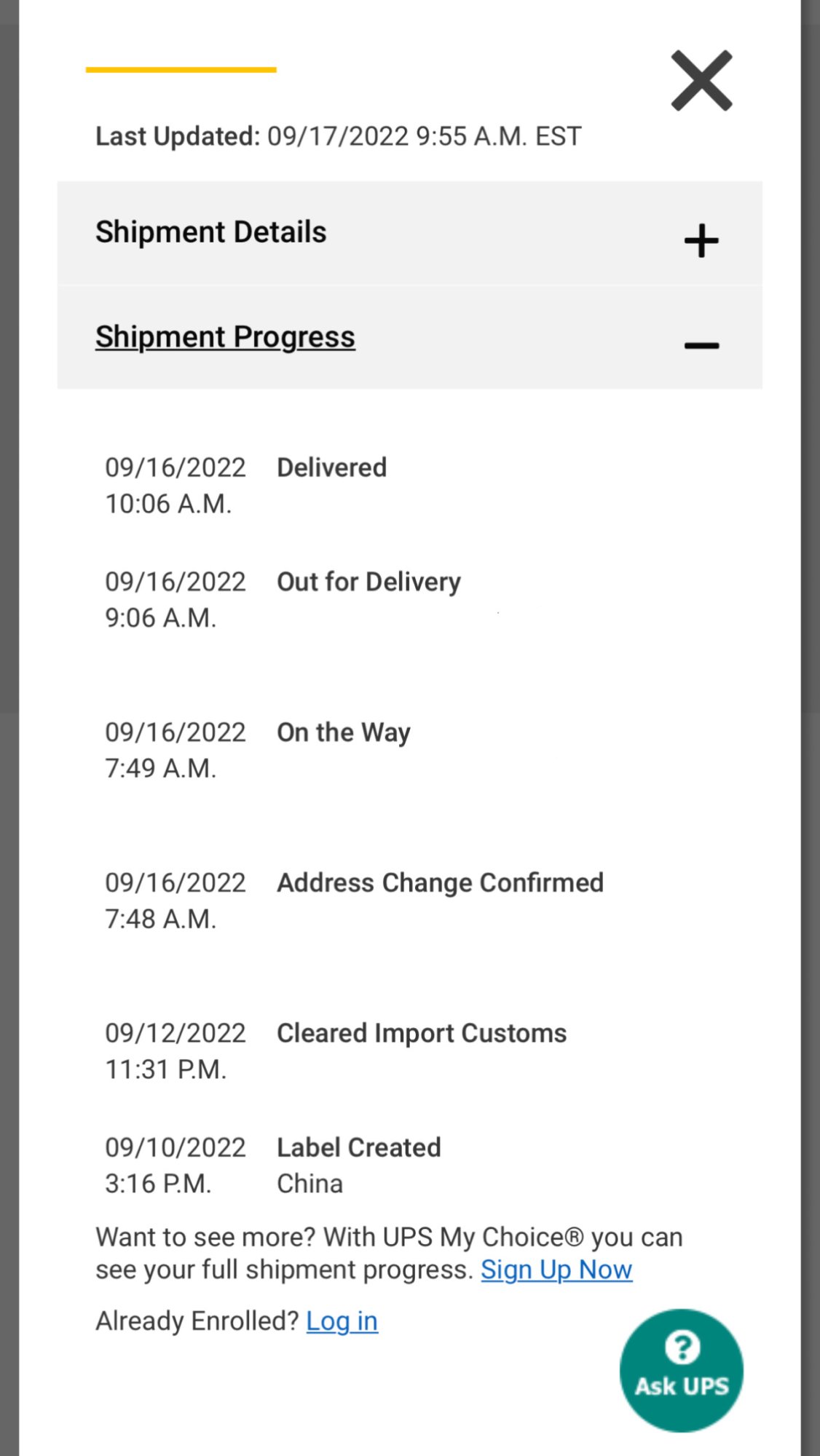Viewport: 820px width, 1456px height.
Task: Click the Last Updated timestamp text
Action: pyautogui.click(x=339, y=136)
